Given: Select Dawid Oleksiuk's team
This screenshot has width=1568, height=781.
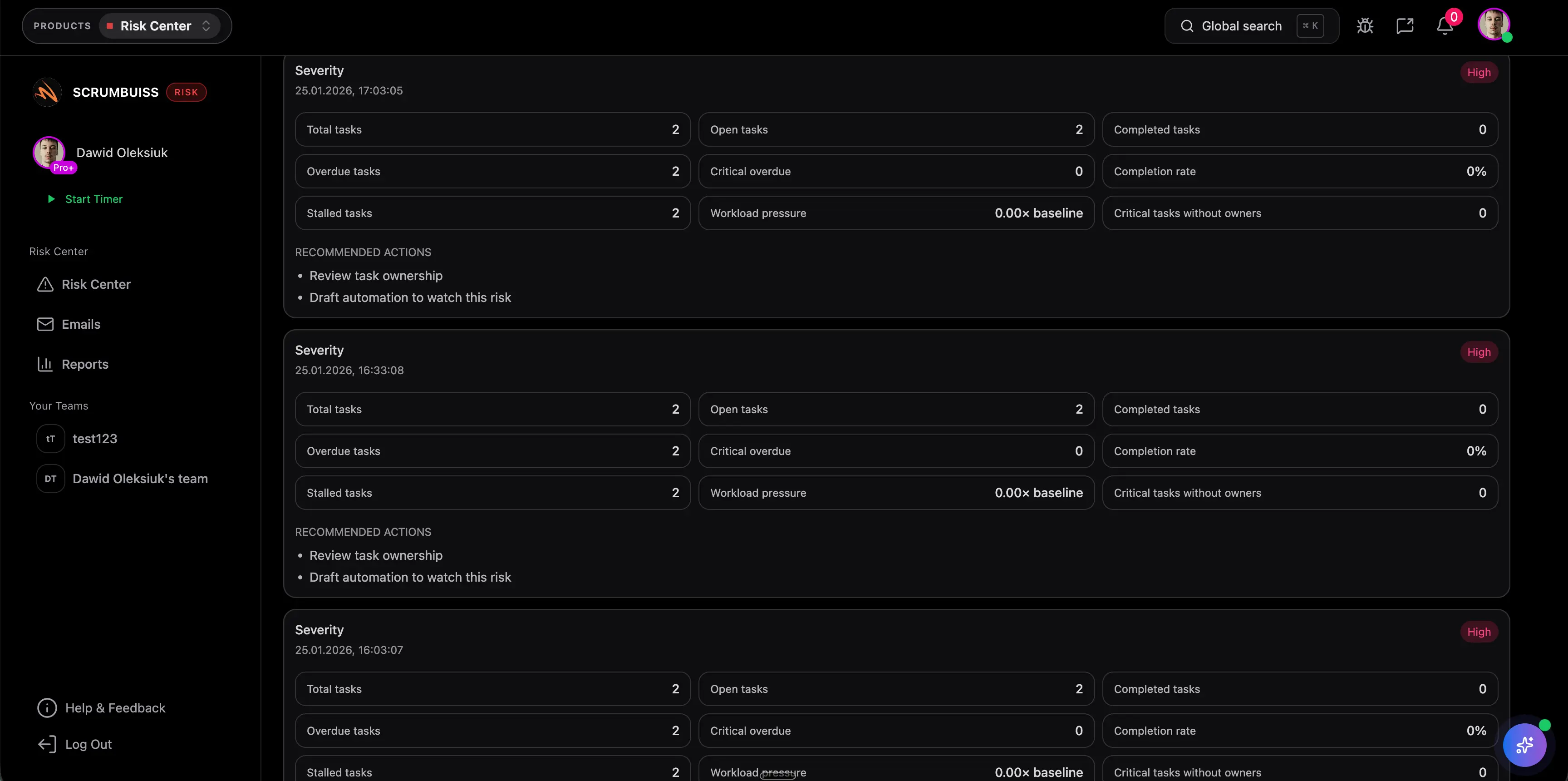Looking at the screenshot, I should (x=139, y=479).
